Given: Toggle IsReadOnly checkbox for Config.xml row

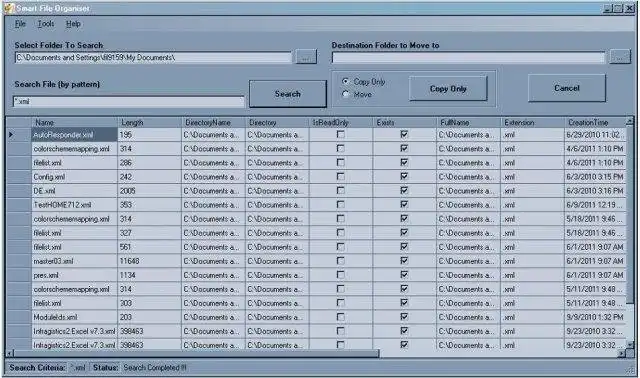Looking at the screenshot, I should (340, 176).
